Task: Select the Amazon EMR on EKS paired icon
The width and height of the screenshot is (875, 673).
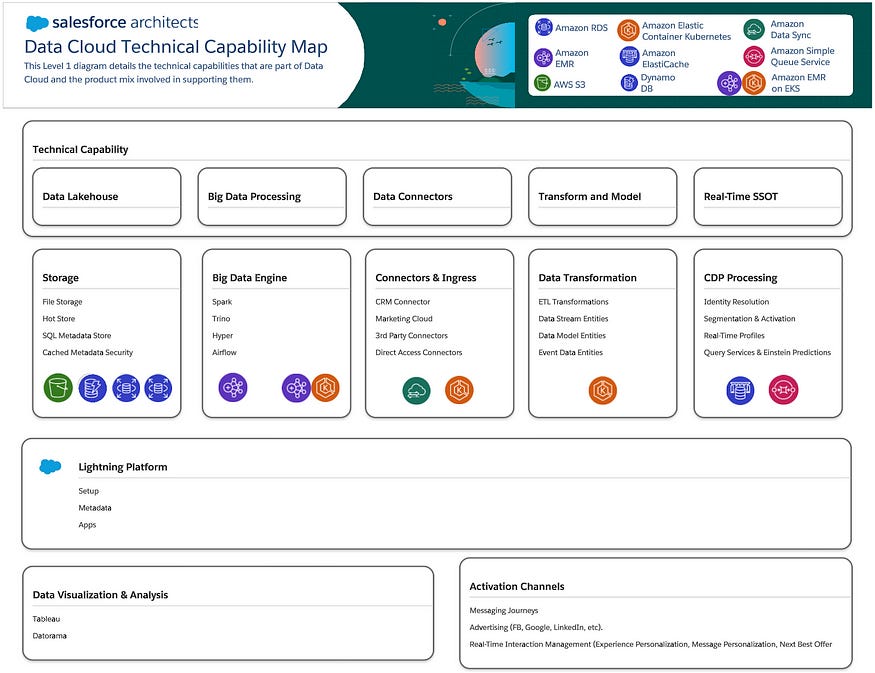Action: [742, 83]
